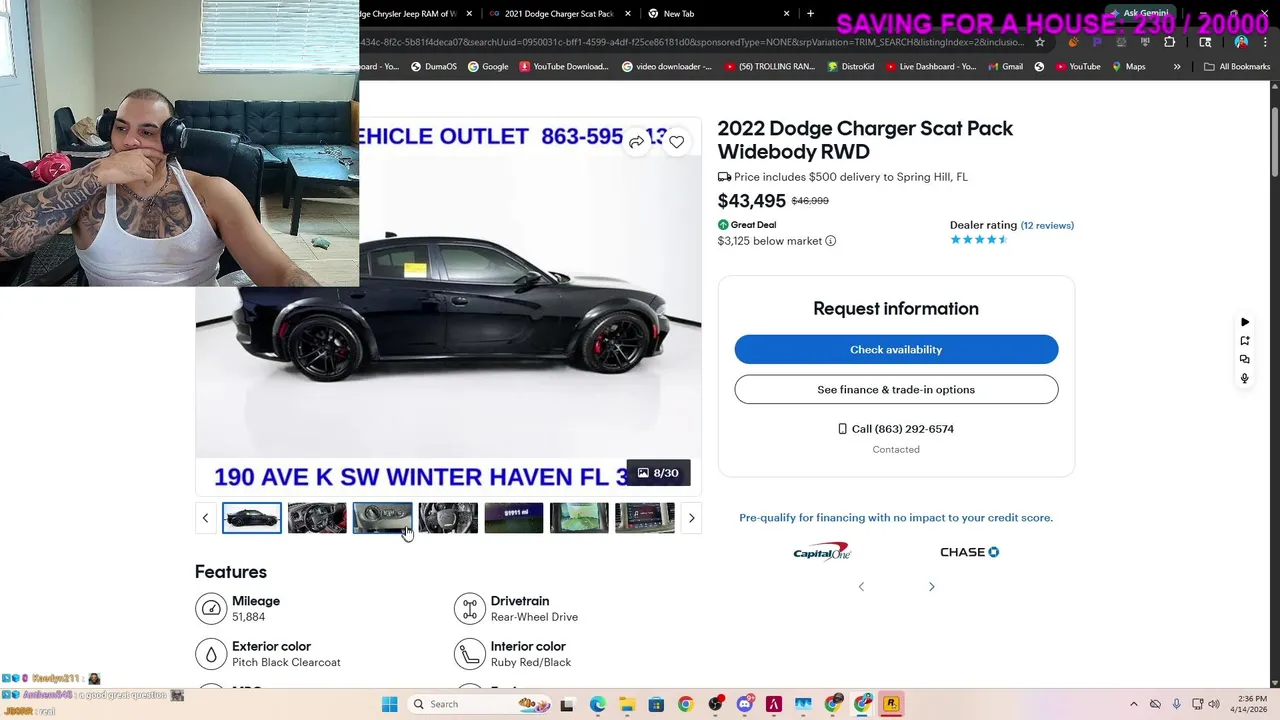Select the first side-view car thumbnail
Screen dimensions: 1280x720
tap(252, 518)
